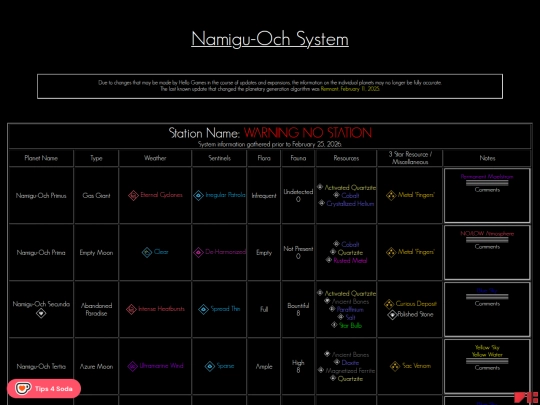Click the 3 Star Resource / Miscellaneous header

click(x=410, y=158)
